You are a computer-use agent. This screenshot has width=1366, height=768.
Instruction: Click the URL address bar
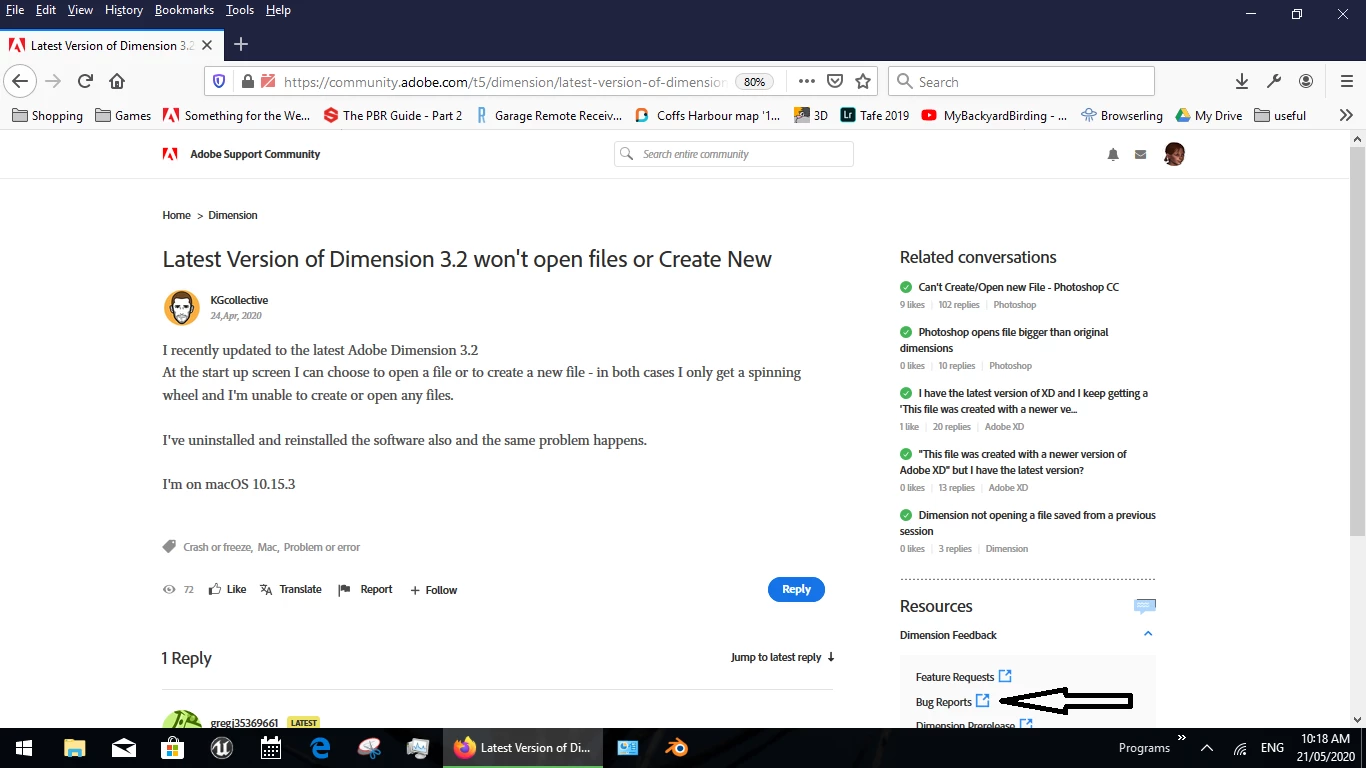pos(504,82)
